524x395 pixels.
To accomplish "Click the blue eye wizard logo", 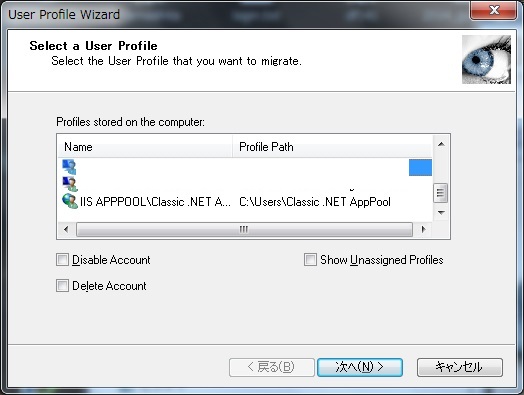I will click(486, 59).
